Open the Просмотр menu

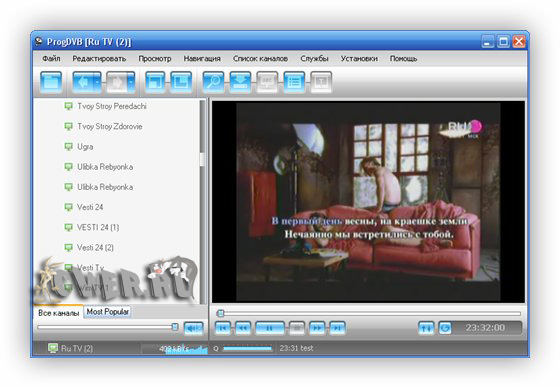point(155,58)
